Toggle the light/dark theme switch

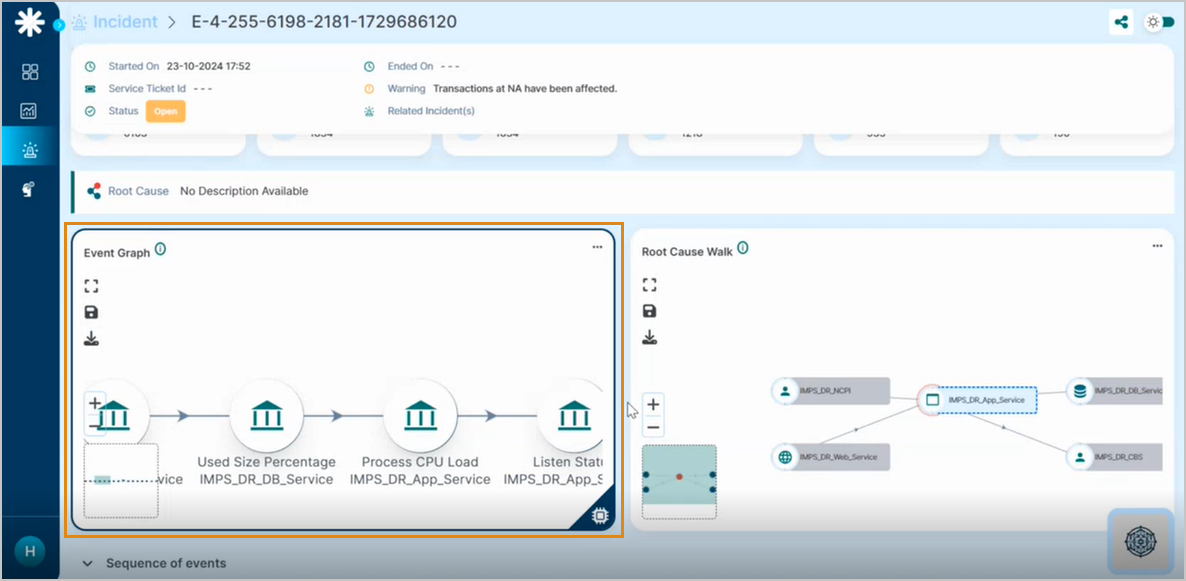1160,22
